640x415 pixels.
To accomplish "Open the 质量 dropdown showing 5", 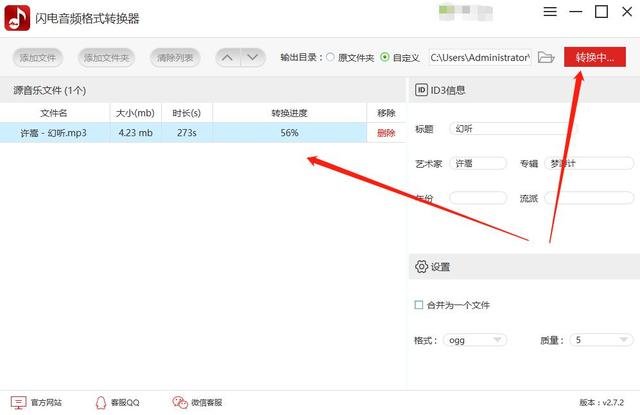I will pos(602,340).
